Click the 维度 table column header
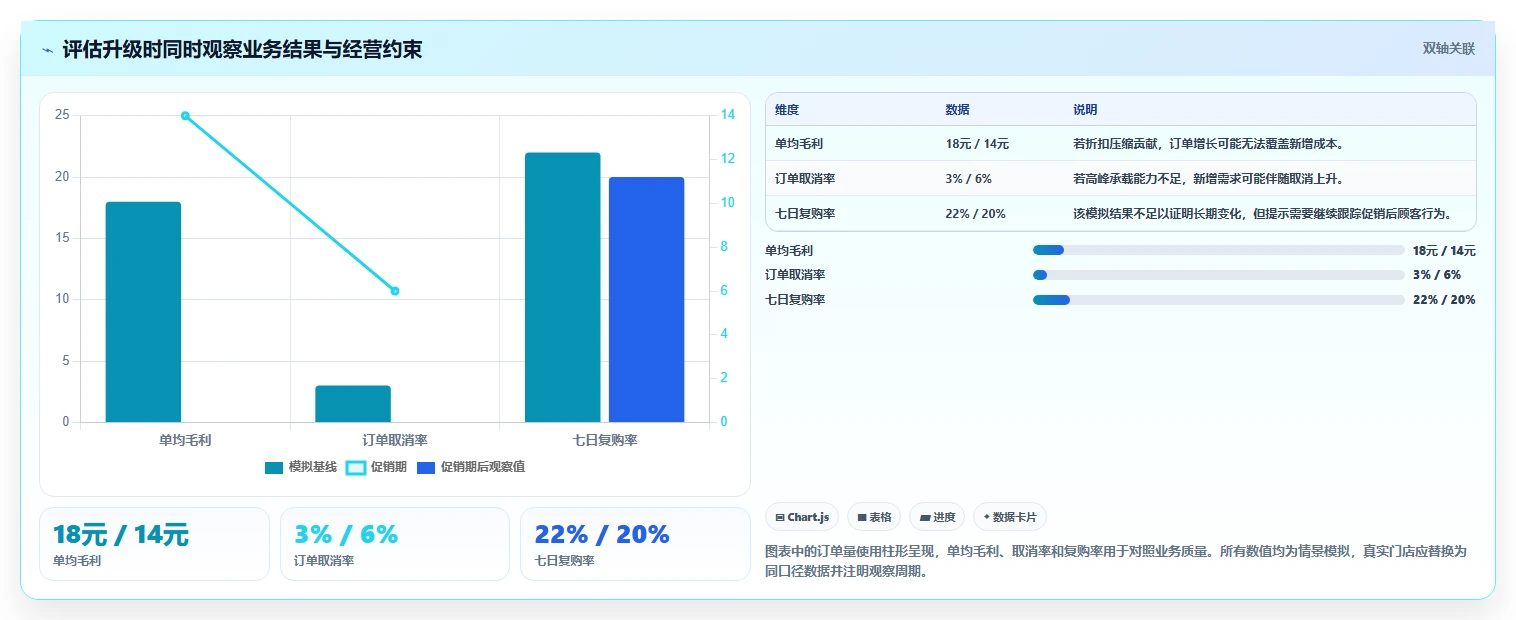 787,110
